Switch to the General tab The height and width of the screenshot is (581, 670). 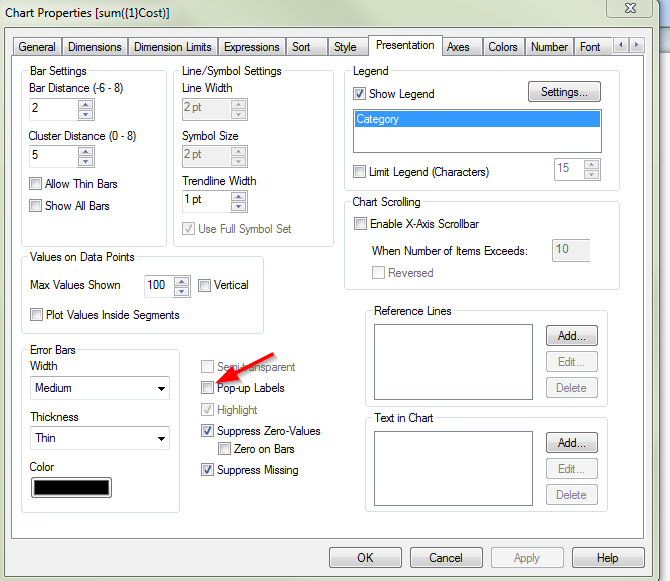click(37, 47)
